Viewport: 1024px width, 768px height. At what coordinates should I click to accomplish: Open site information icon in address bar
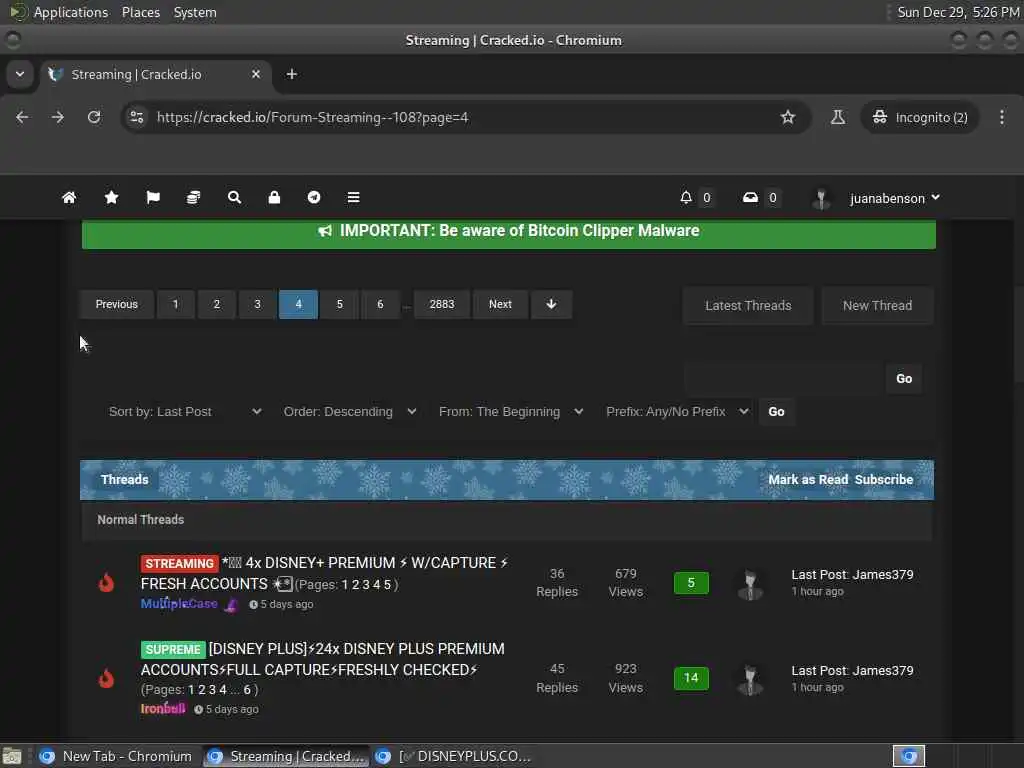click(x=136, y=117)
